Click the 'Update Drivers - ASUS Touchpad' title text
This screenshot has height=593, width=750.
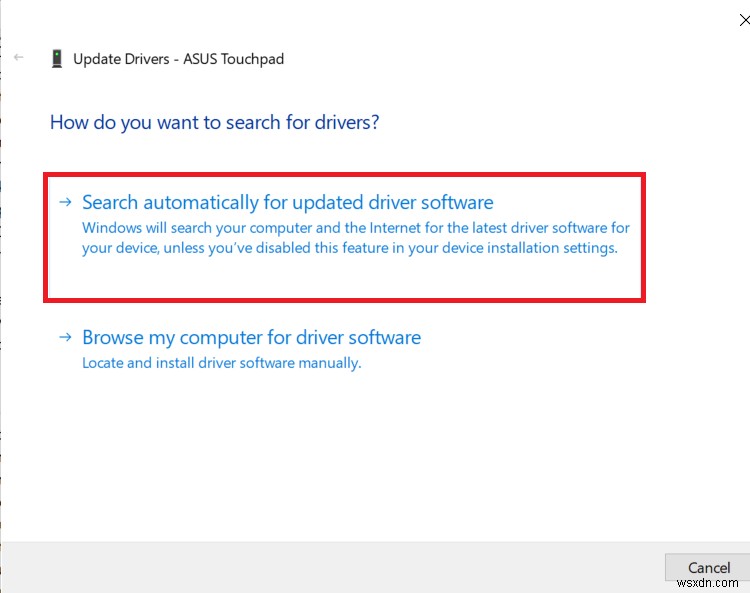coord(178,59)
